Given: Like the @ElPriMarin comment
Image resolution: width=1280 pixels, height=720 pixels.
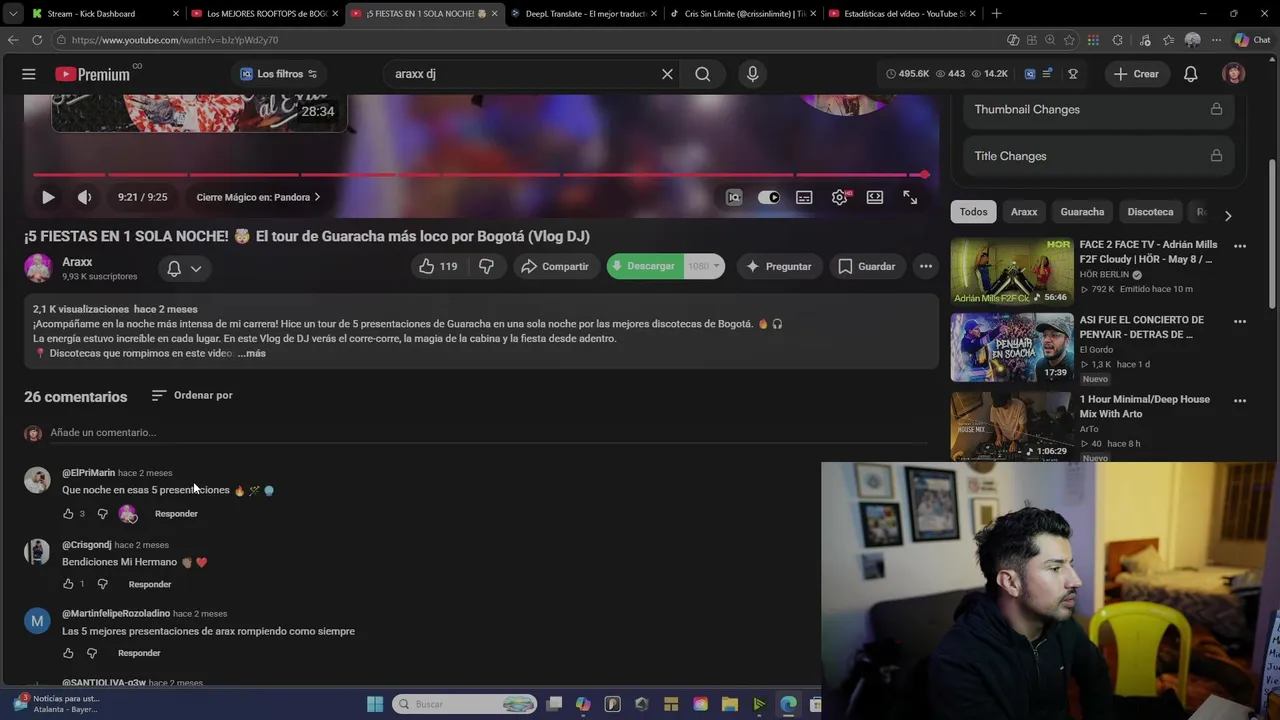Looking at the screenshot, I should click(68, 514).
